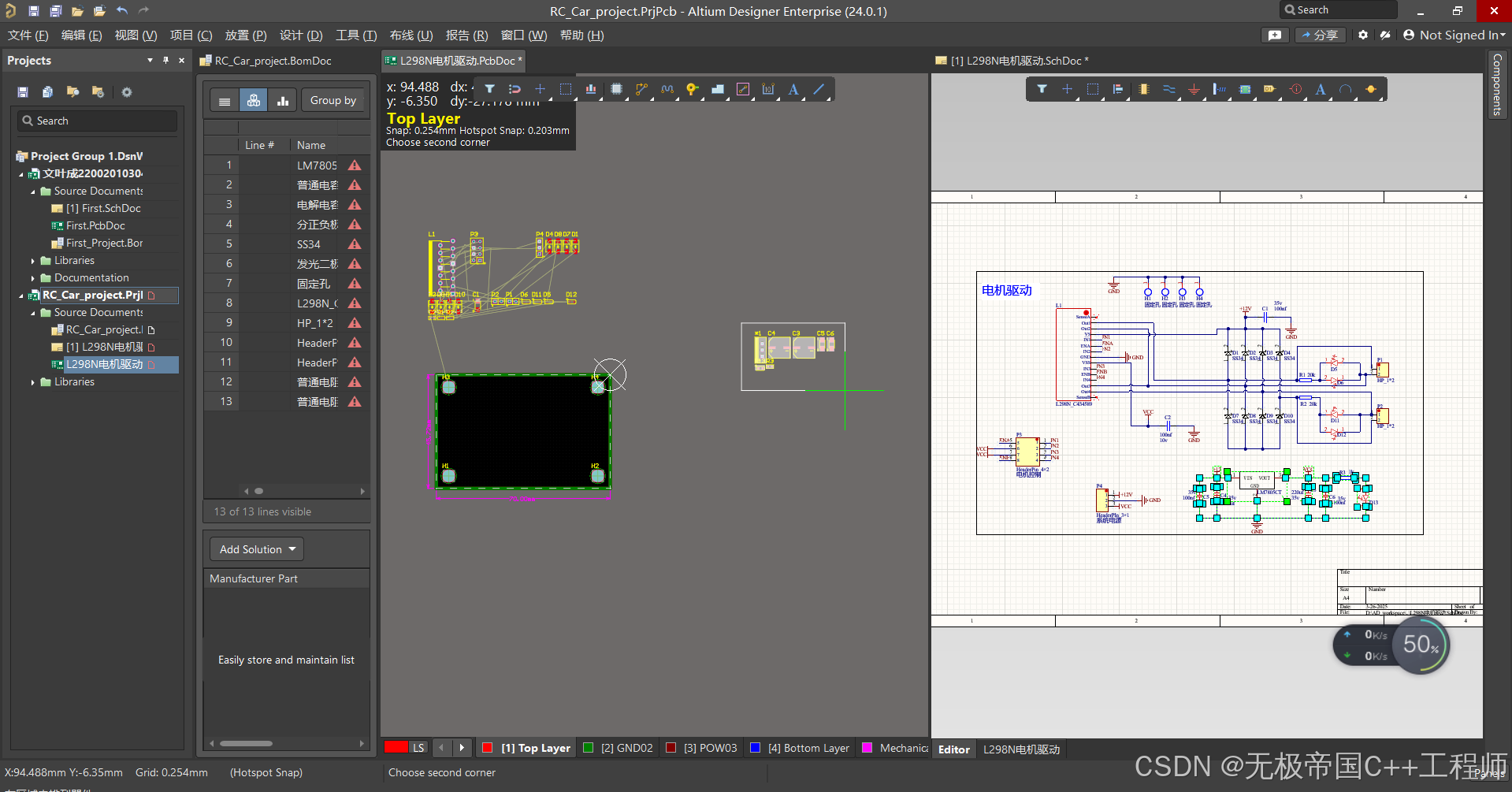Image resolution: width=1512 pixels, height=792 pixels.
Task: Click the top-right global Search box
Action: coord(1337,10)
